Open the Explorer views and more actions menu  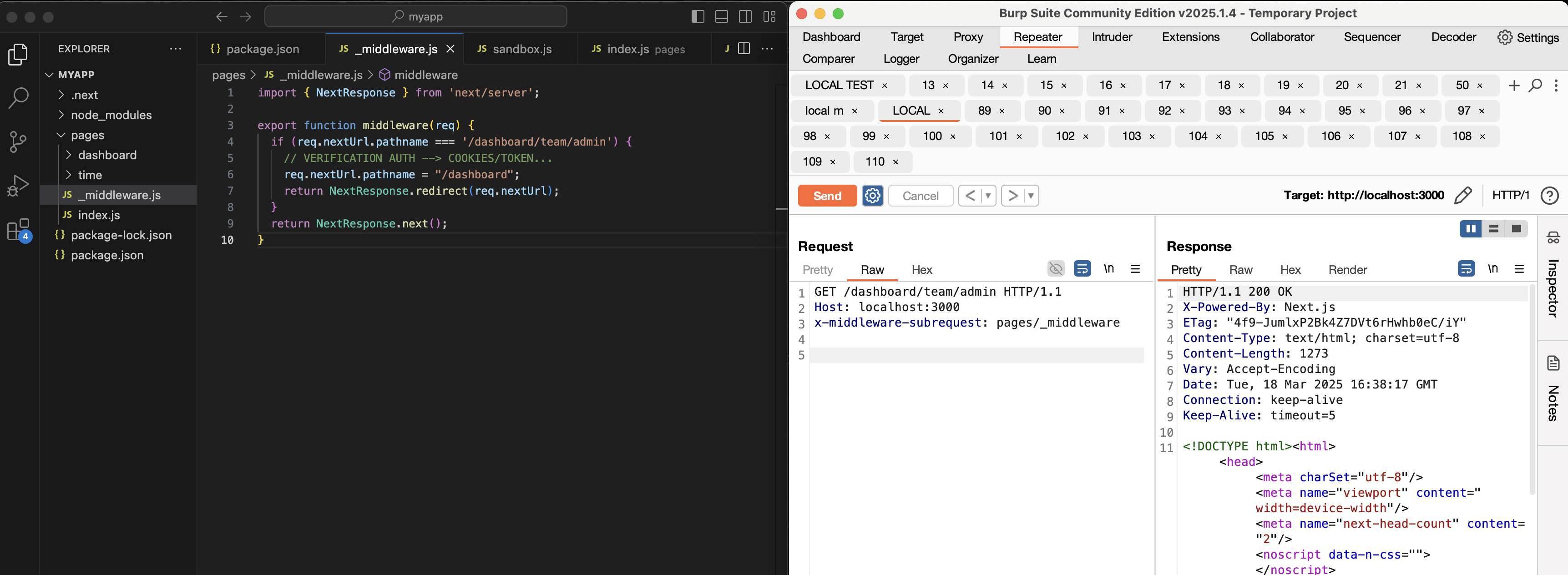(176, 49)
